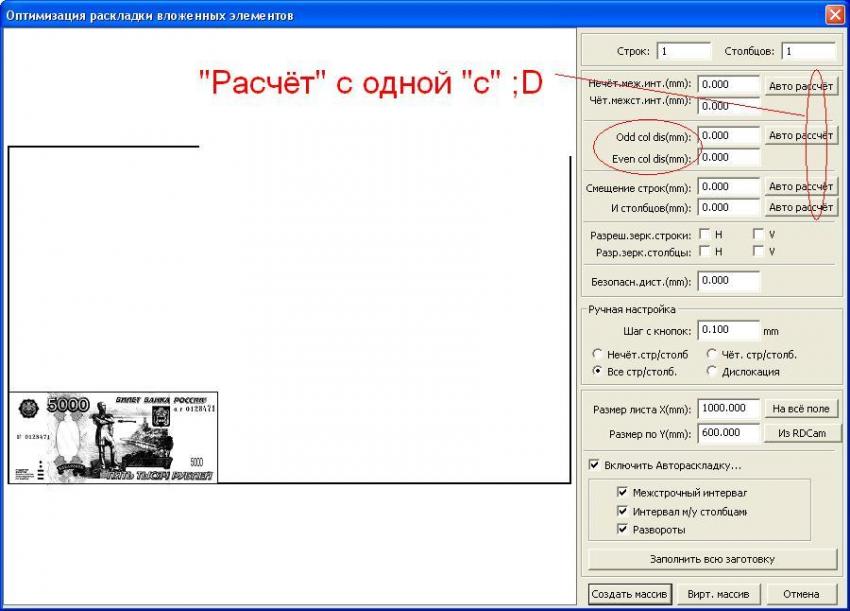Toggle the Межстрочный интервал checkbox
850x611 pixels.
[623, 493]
